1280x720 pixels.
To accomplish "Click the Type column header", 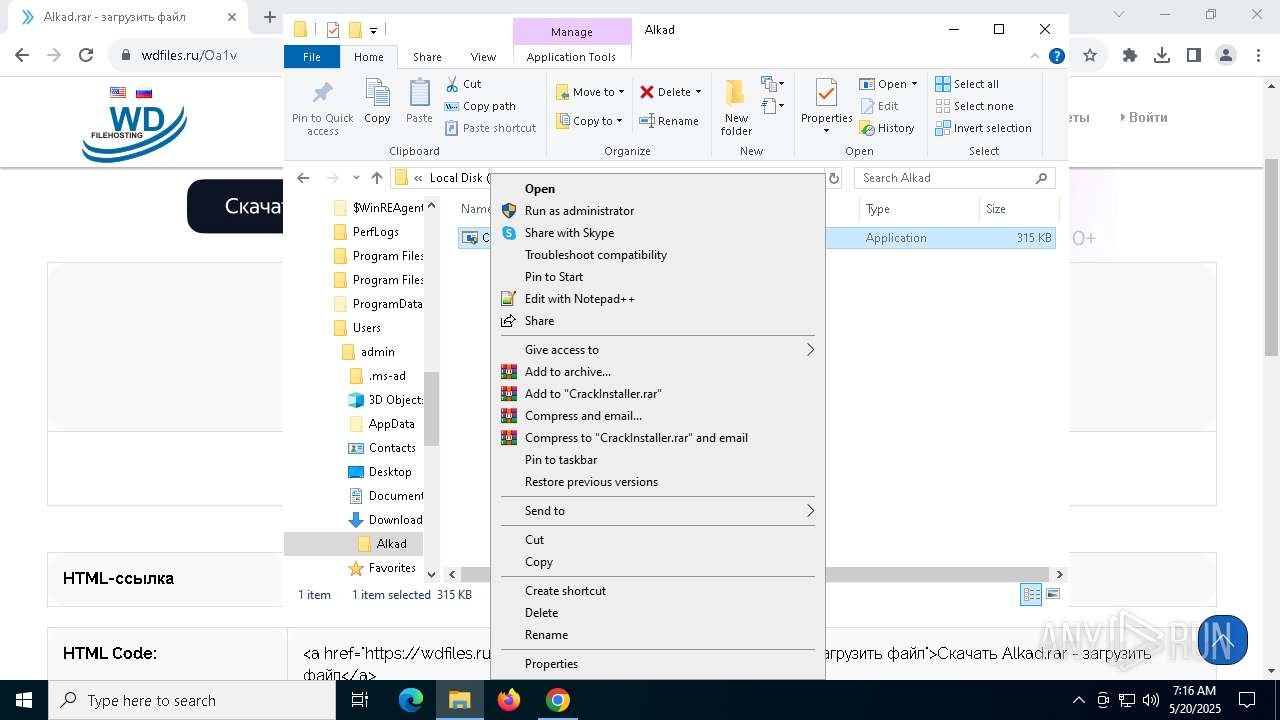I will pyautogui.click(x=918, y=209).
